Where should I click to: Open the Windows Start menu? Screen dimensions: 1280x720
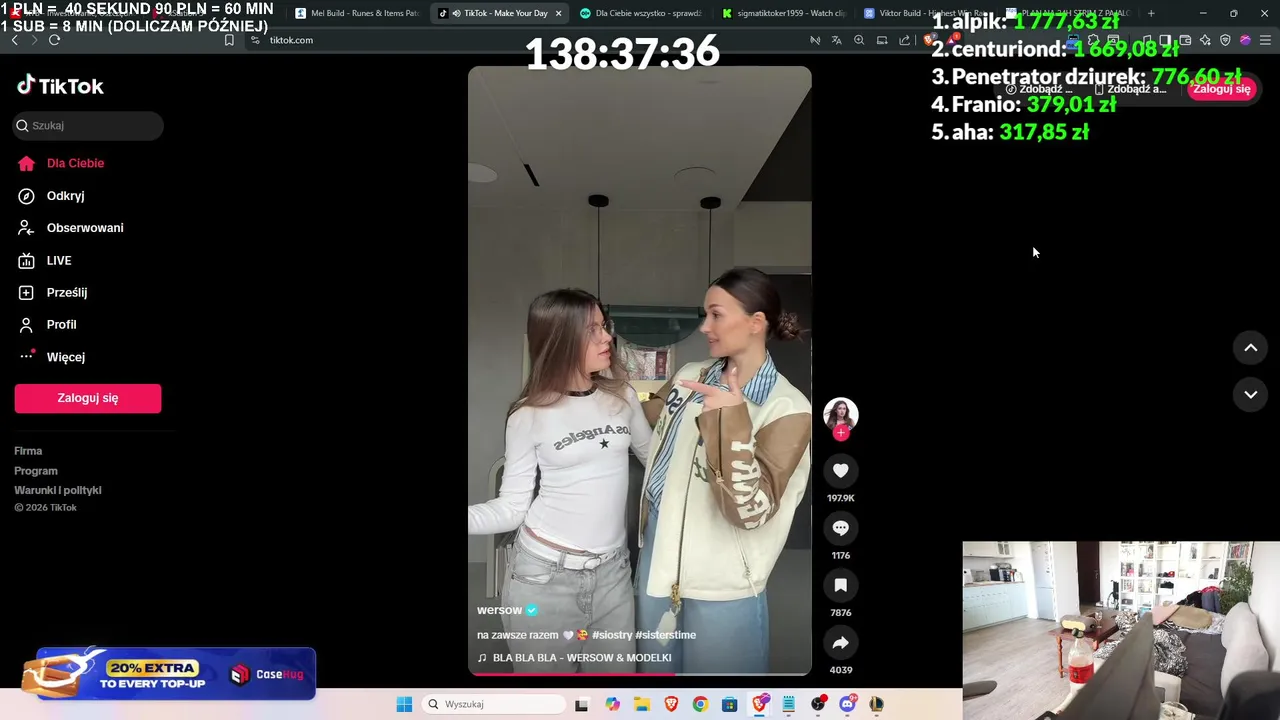coord(404,704)
